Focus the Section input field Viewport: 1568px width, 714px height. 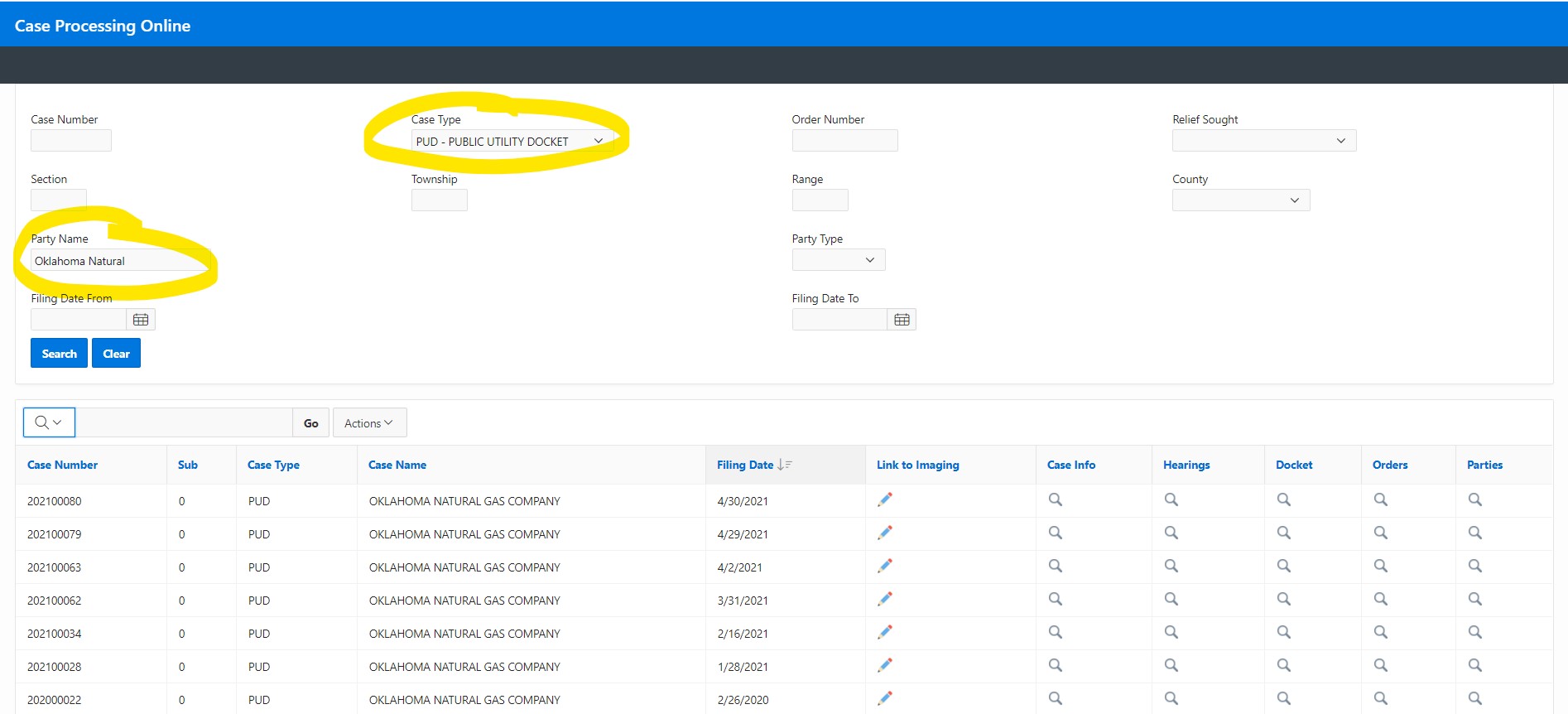[x=59, y=200]
